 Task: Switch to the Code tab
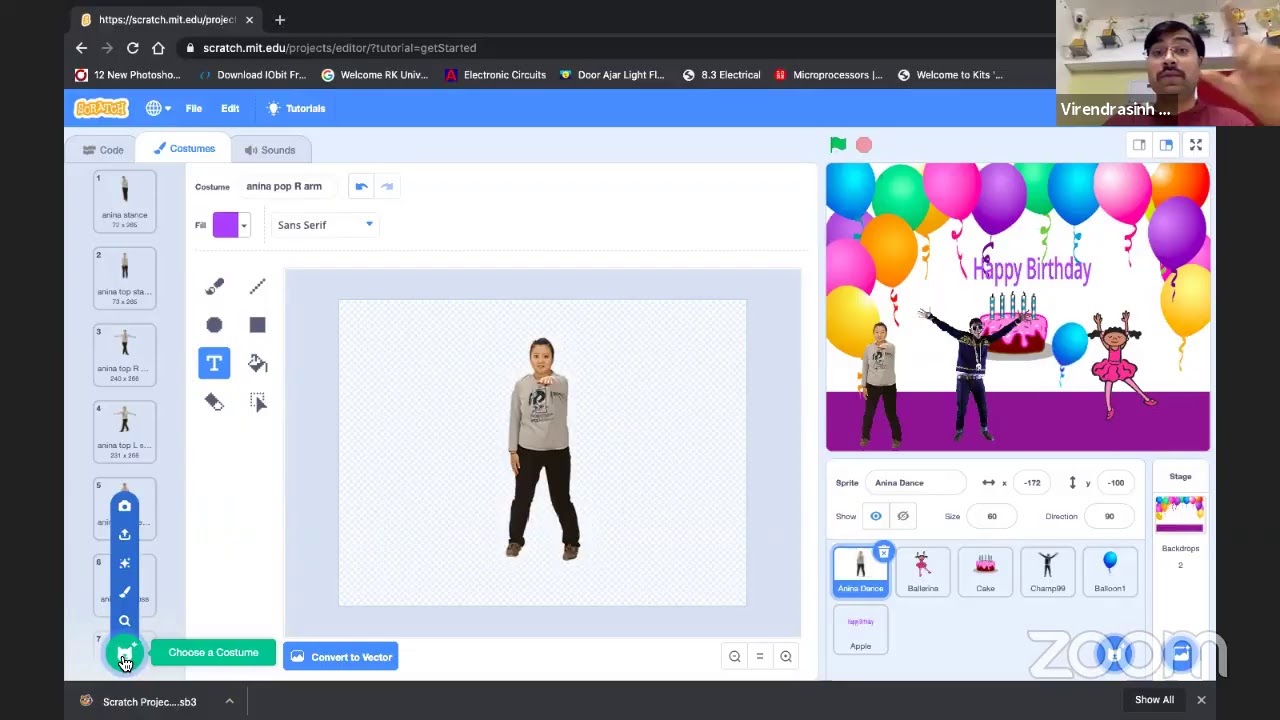click(x=103, y=150)
